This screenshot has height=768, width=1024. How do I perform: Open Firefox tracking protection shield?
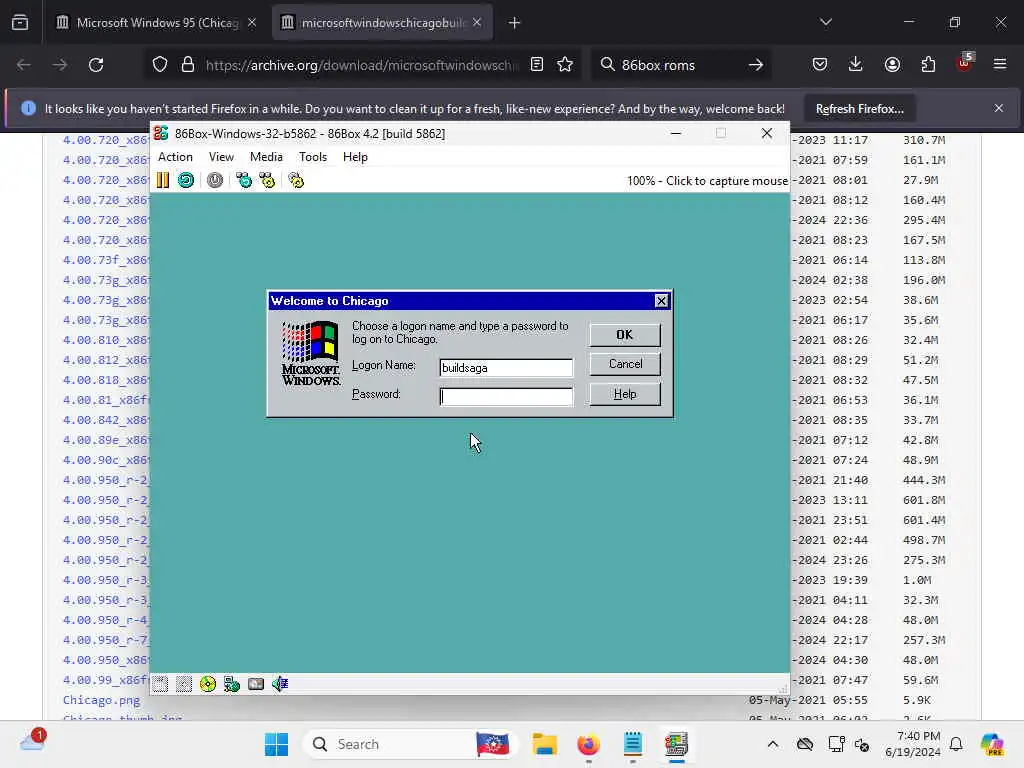(160, 65)
